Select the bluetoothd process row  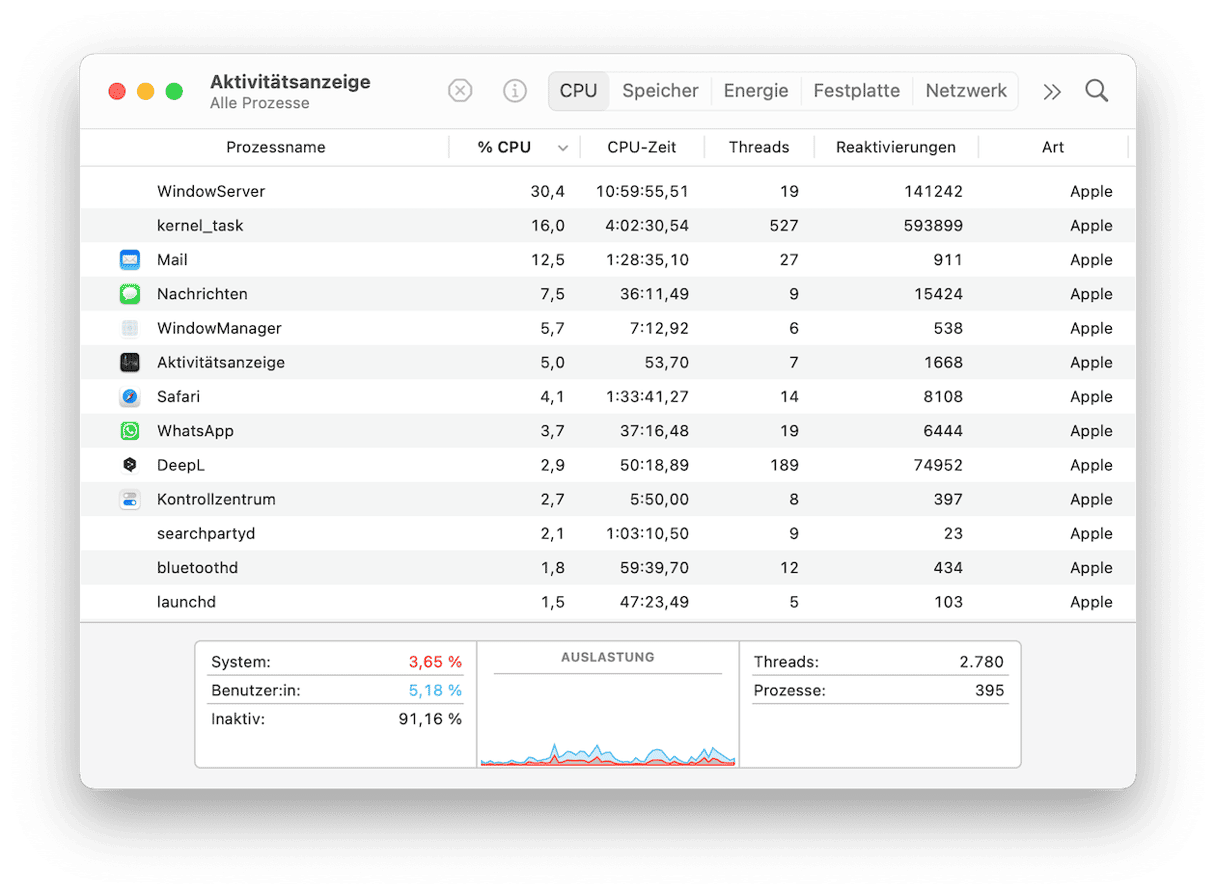(608, 568)
